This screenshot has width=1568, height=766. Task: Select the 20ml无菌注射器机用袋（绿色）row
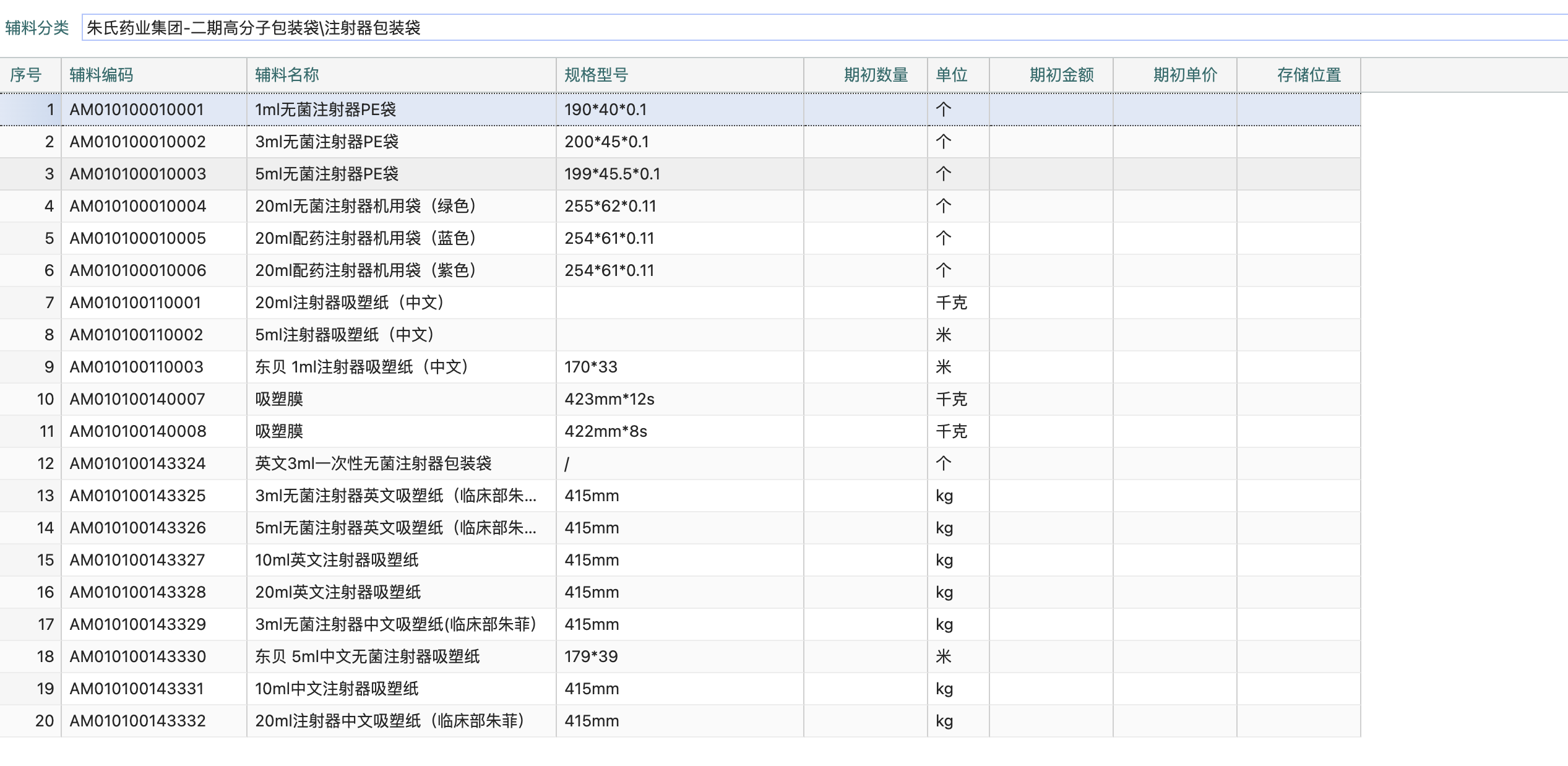point(365,206)
